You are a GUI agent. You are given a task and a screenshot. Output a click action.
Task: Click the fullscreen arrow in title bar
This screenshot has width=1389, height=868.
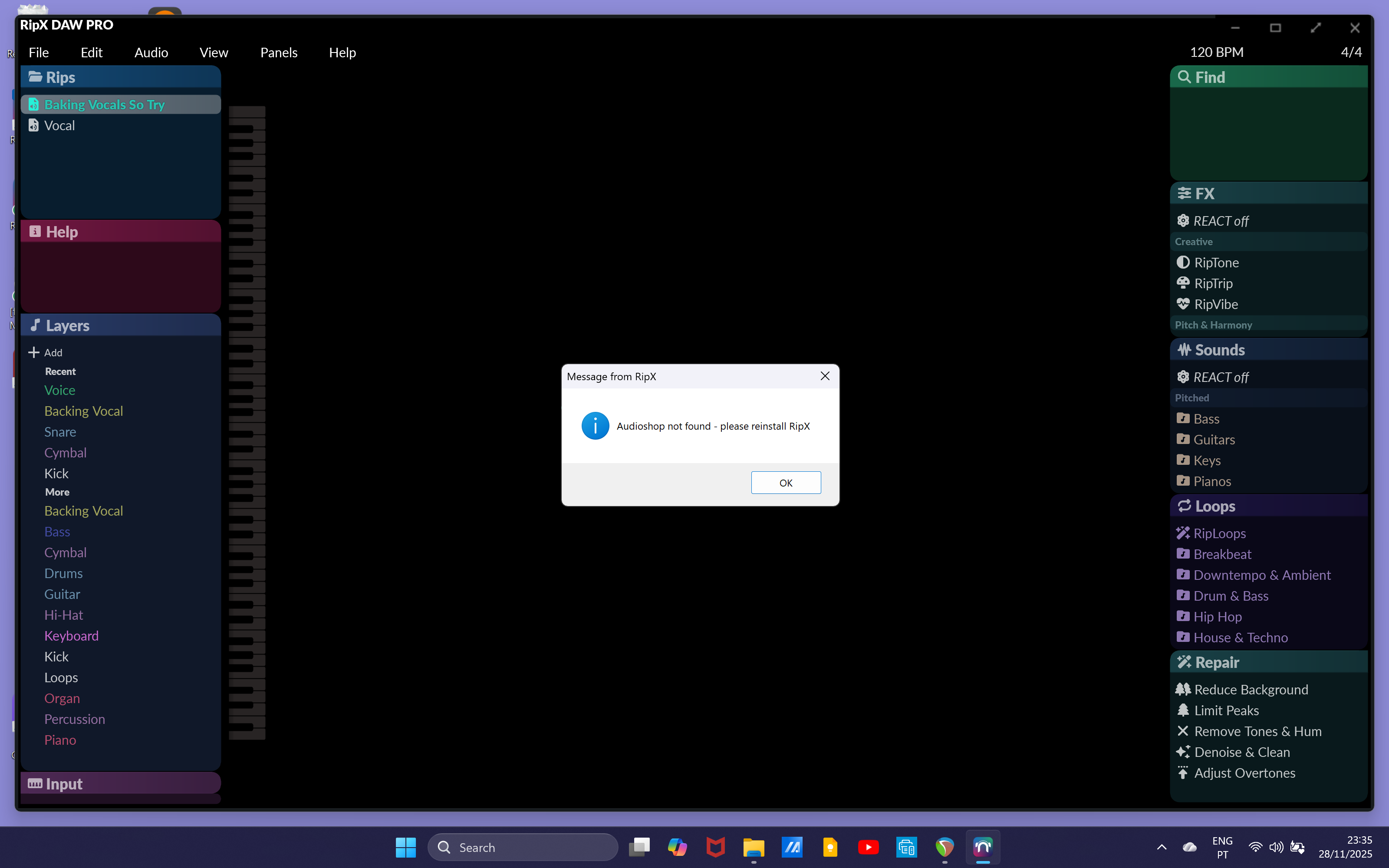[x=1316, y=27]
